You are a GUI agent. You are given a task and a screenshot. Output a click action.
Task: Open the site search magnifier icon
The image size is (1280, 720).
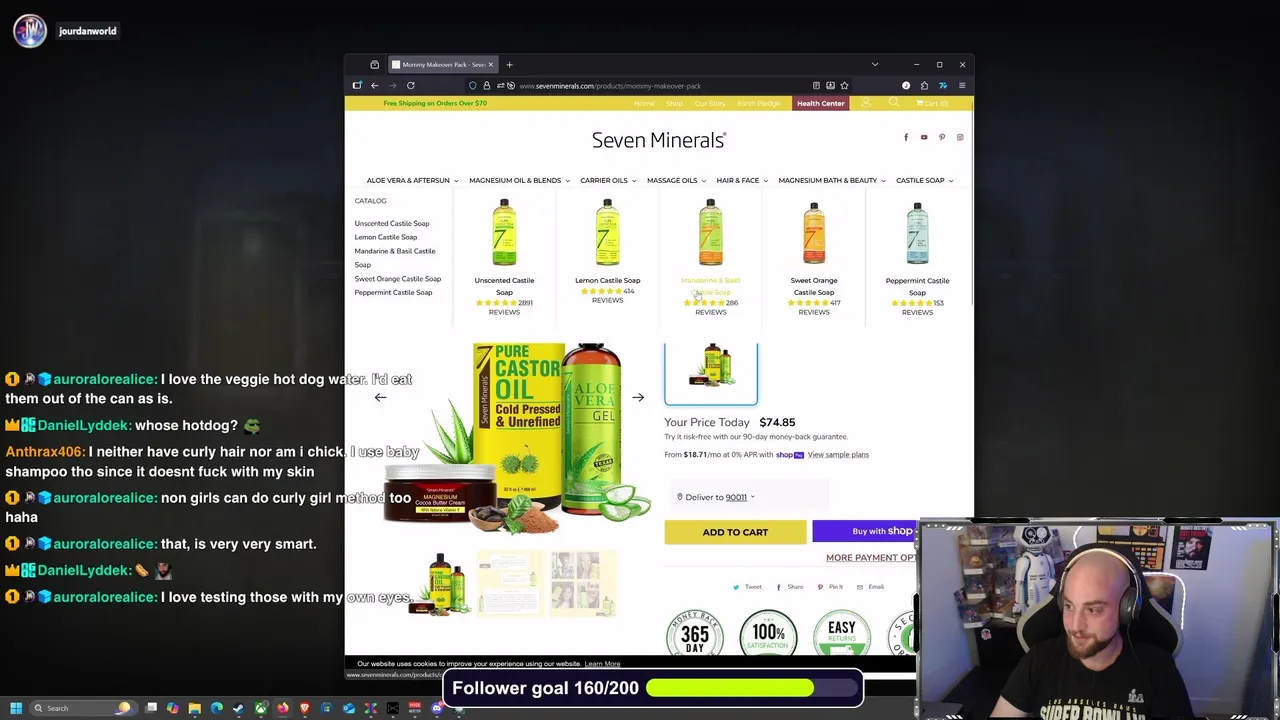(x=894, y=103)
